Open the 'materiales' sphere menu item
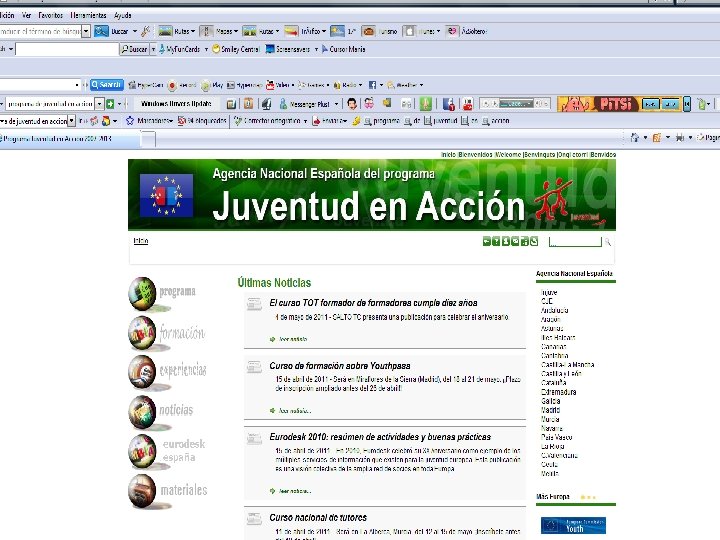The height and width of the screenshot is (540, 720). pyautogui.click(x=168, y=491)
